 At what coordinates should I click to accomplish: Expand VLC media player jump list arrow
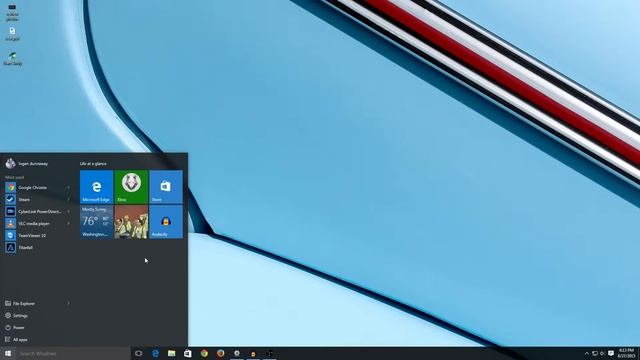68,224
